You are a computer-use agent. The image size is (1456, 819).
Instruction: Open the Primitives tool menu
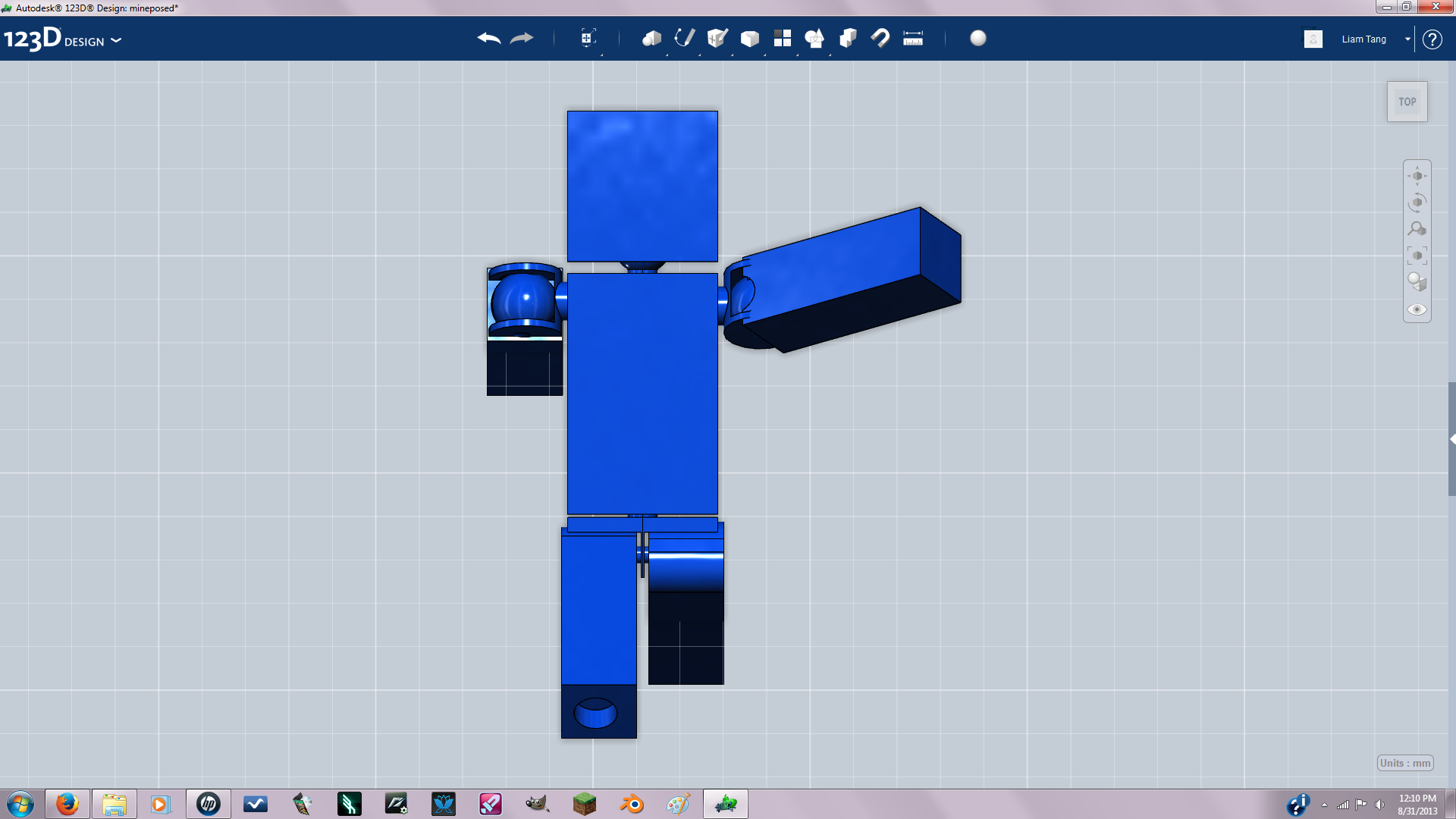(x=651, y=38)
